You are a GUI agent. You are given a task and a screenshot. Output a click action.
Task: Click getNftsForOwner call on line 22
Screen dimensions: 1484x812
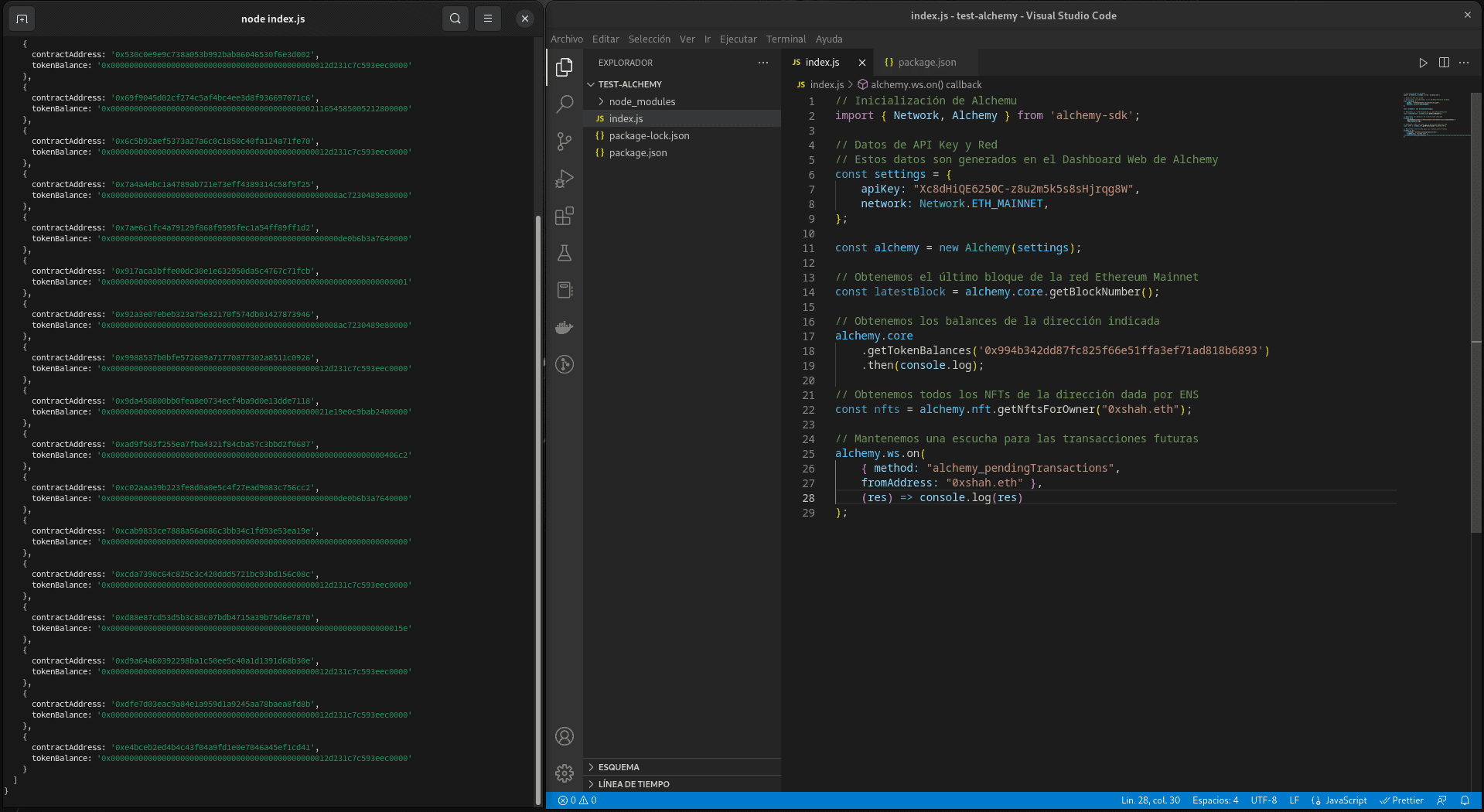click(x=1046, y=409)
